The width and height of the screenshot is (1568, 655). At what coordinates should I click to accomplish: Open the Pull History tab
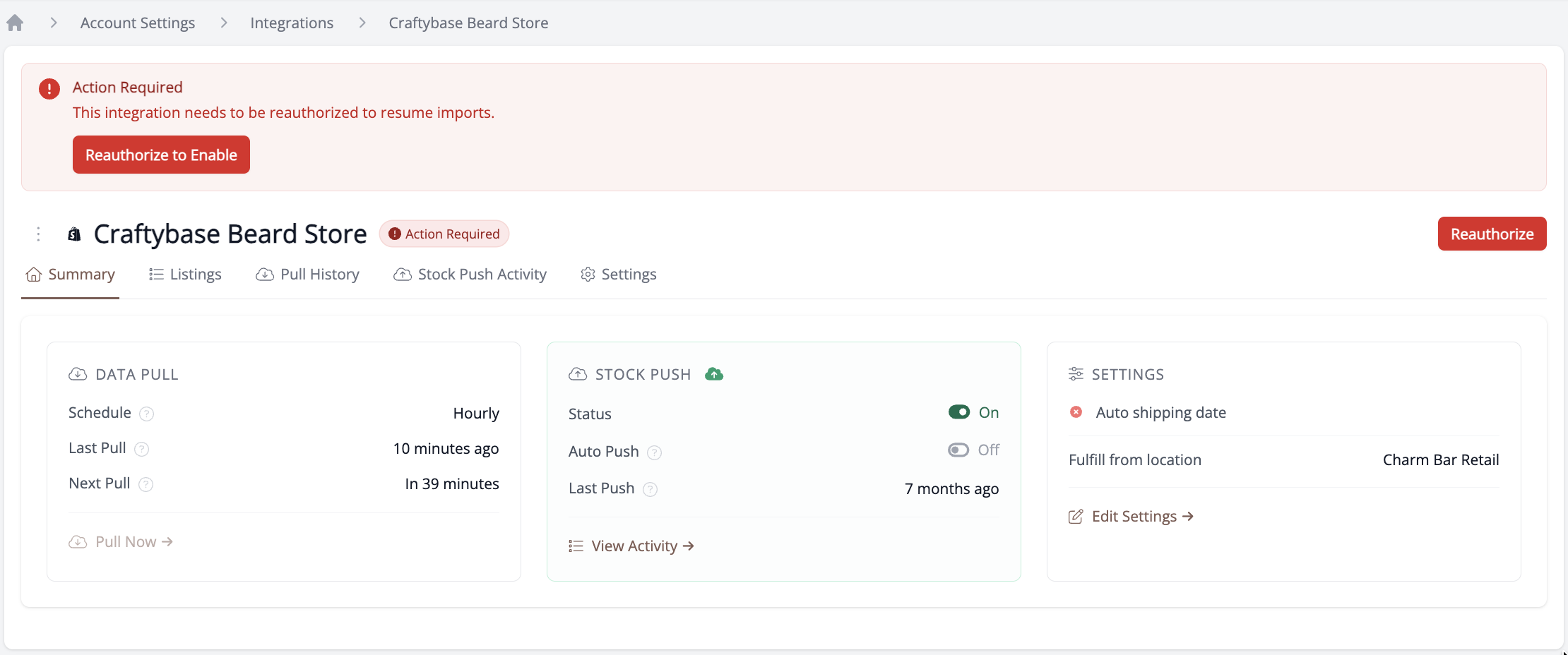[x=307, y=275]
